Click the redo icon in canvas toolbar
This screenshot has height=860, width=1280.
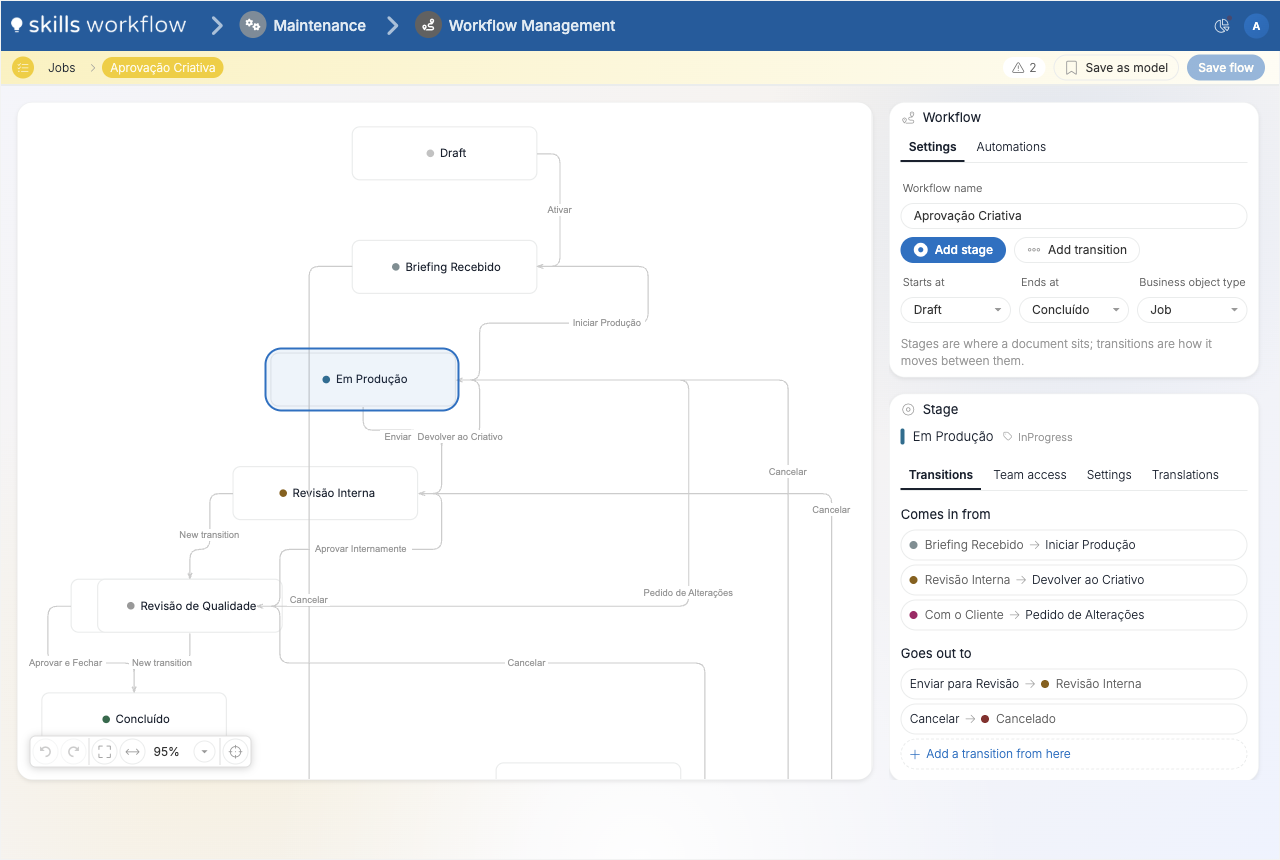click(73, 752)
